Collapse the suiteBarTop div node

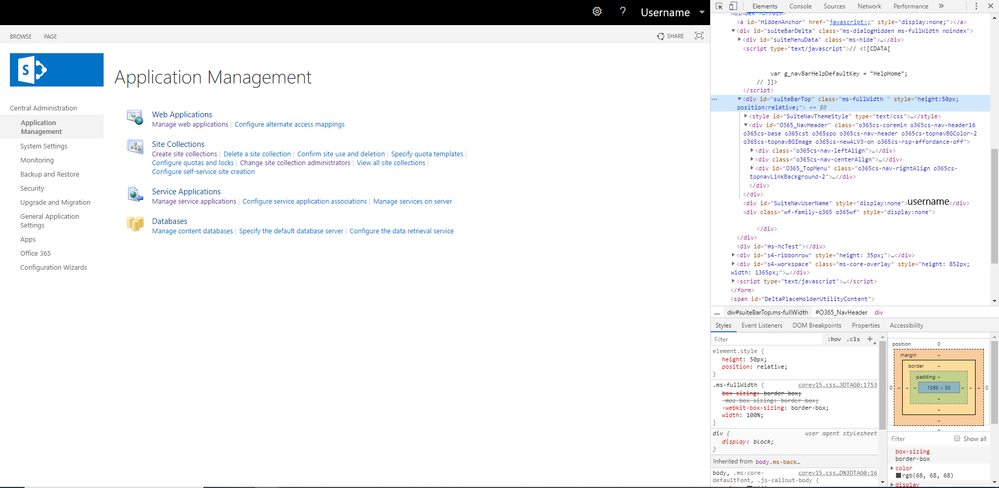click(740, 99)
